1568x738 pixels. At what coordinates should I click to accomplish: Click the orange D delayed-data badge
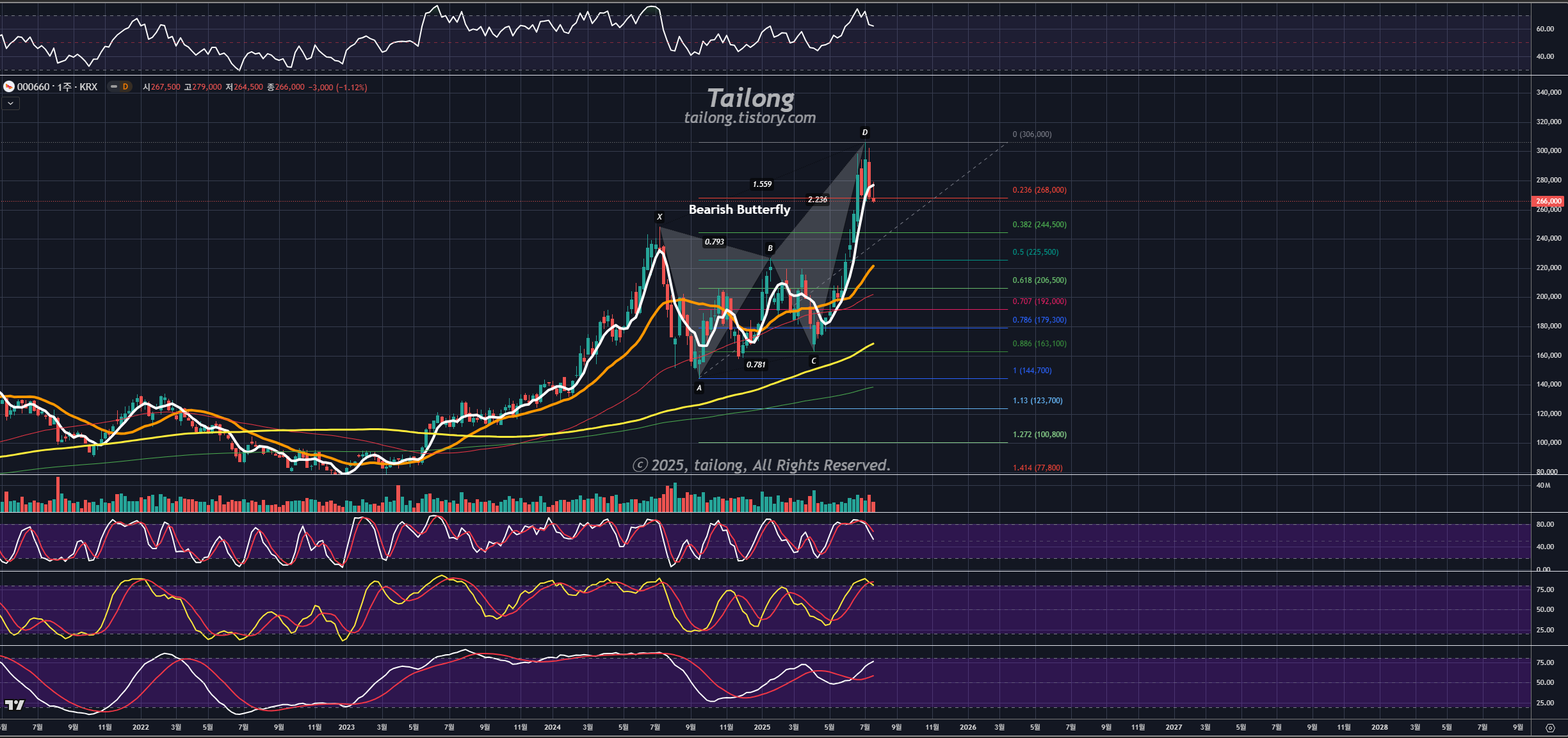click(125, 86)
